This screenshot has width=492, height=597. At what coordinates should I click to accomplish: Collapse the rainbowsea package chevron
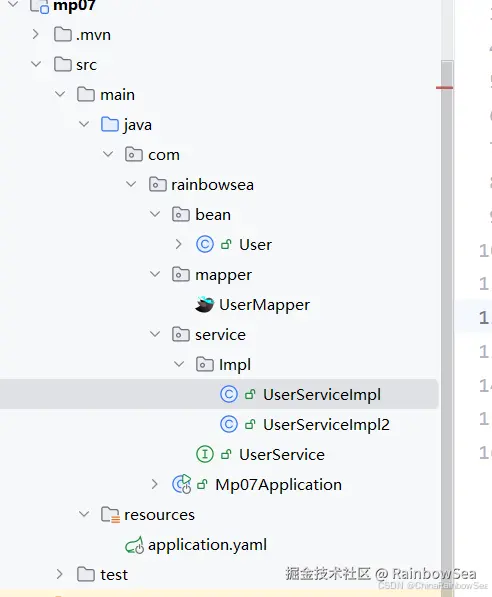pyautogui.click(x=131, y=184)
